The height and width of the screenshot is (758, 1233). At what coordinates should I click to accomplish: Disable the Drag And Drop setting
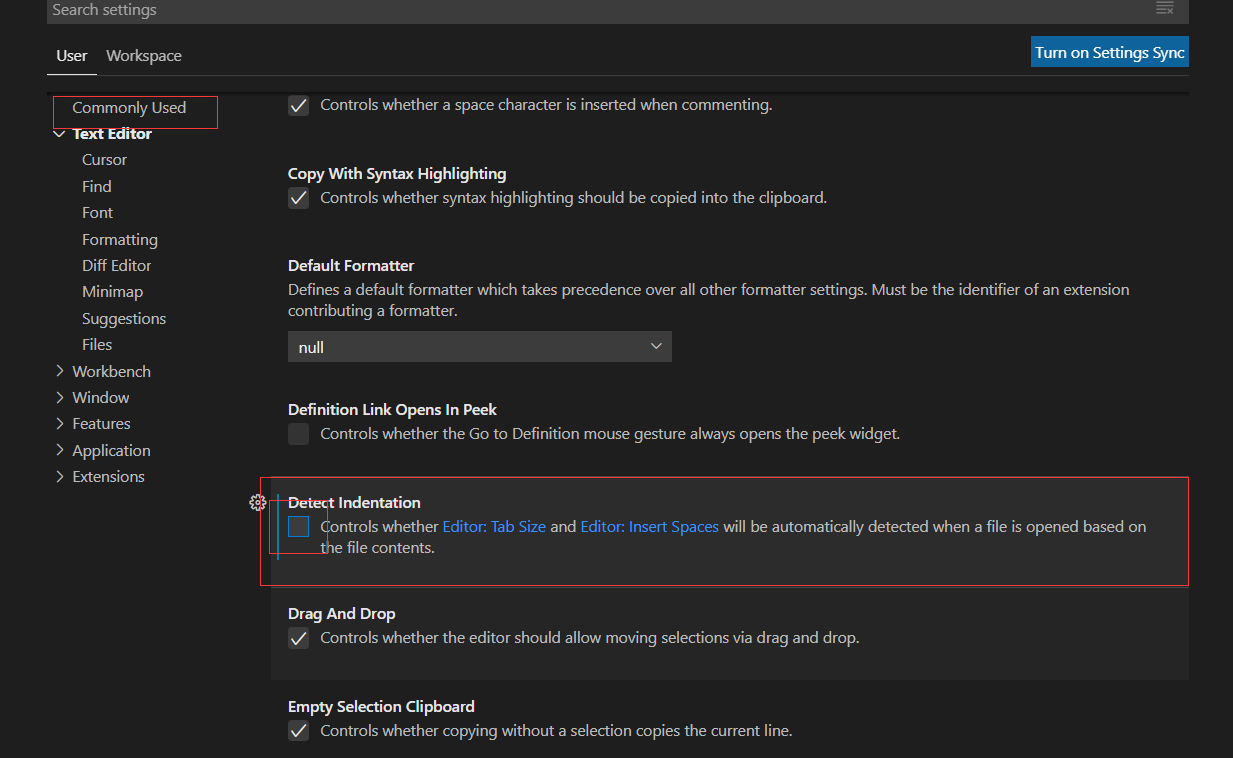pos(298,638)
